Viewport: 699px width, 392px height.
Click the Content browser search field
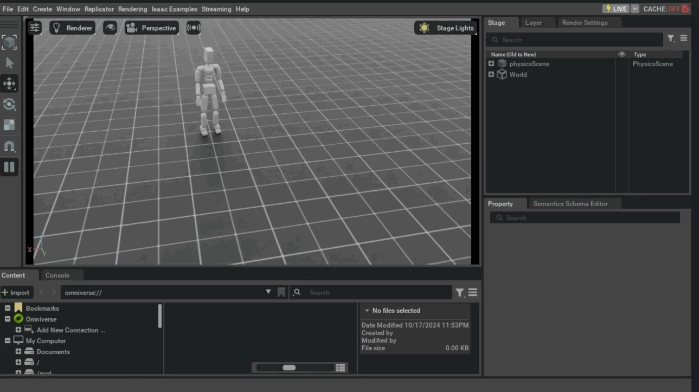371,293
